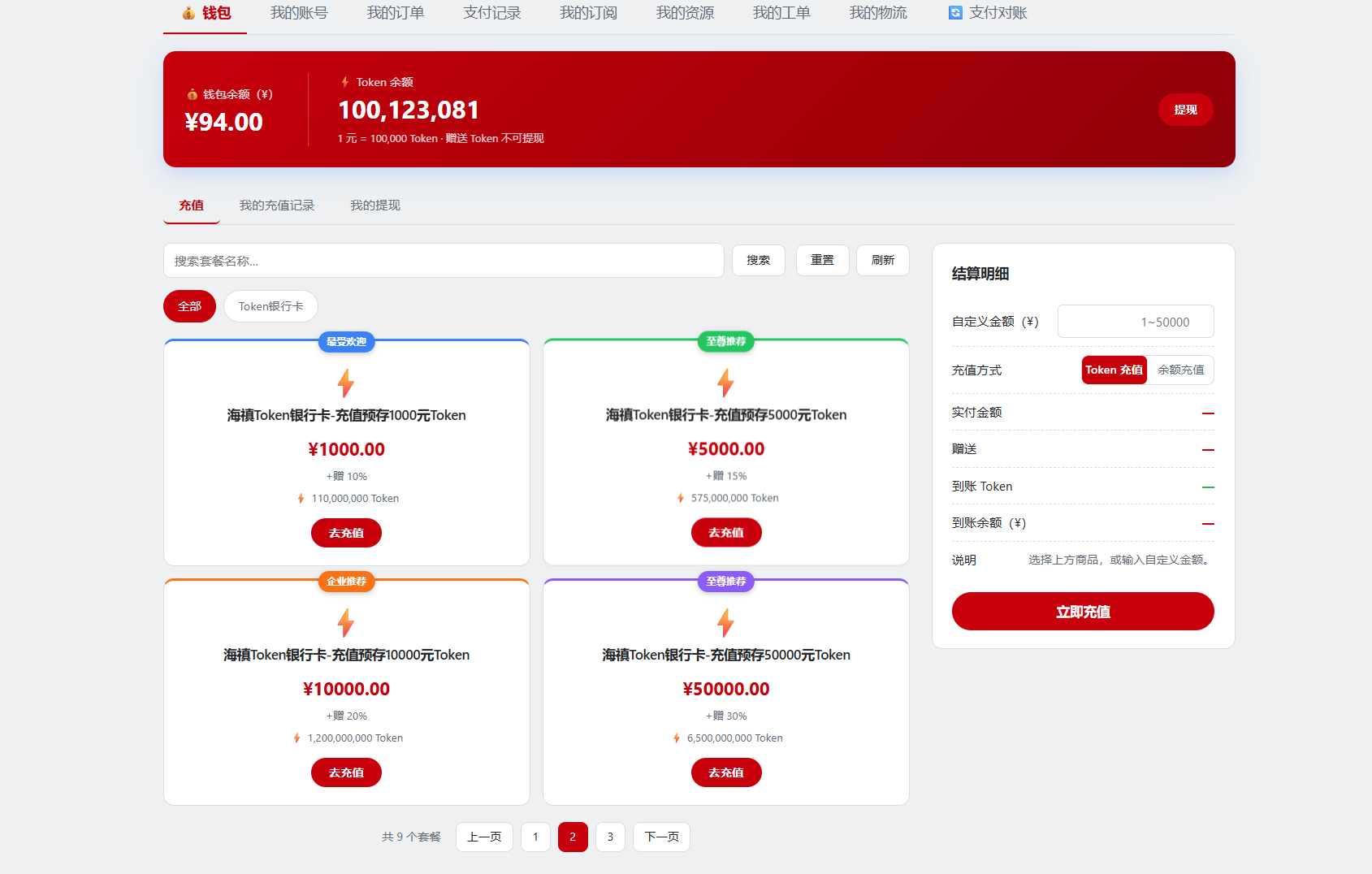Click title 海積Token银行卡-充值预存50000元Token

coord(726,655)
